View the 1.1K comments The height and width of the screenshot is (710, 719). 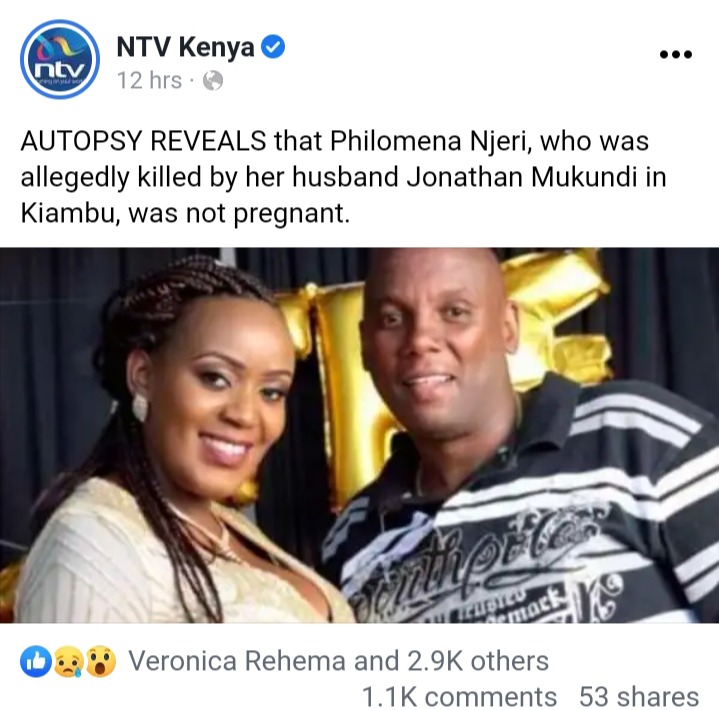click(x=459, y=697)
